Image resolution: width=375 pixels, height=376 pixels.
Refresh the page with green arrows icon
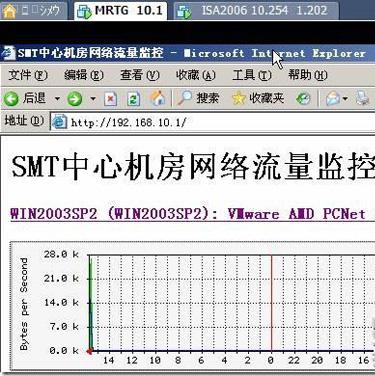tap(133, 99)
